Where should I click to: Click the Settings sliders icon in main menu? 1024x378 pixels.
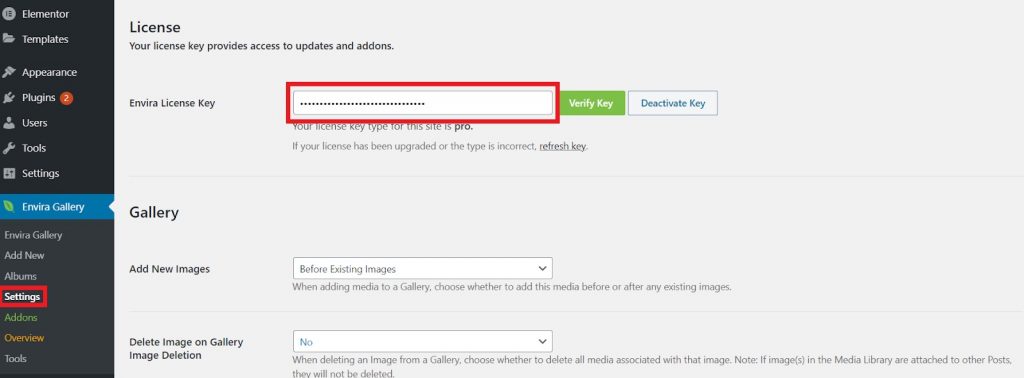point(9,174)
